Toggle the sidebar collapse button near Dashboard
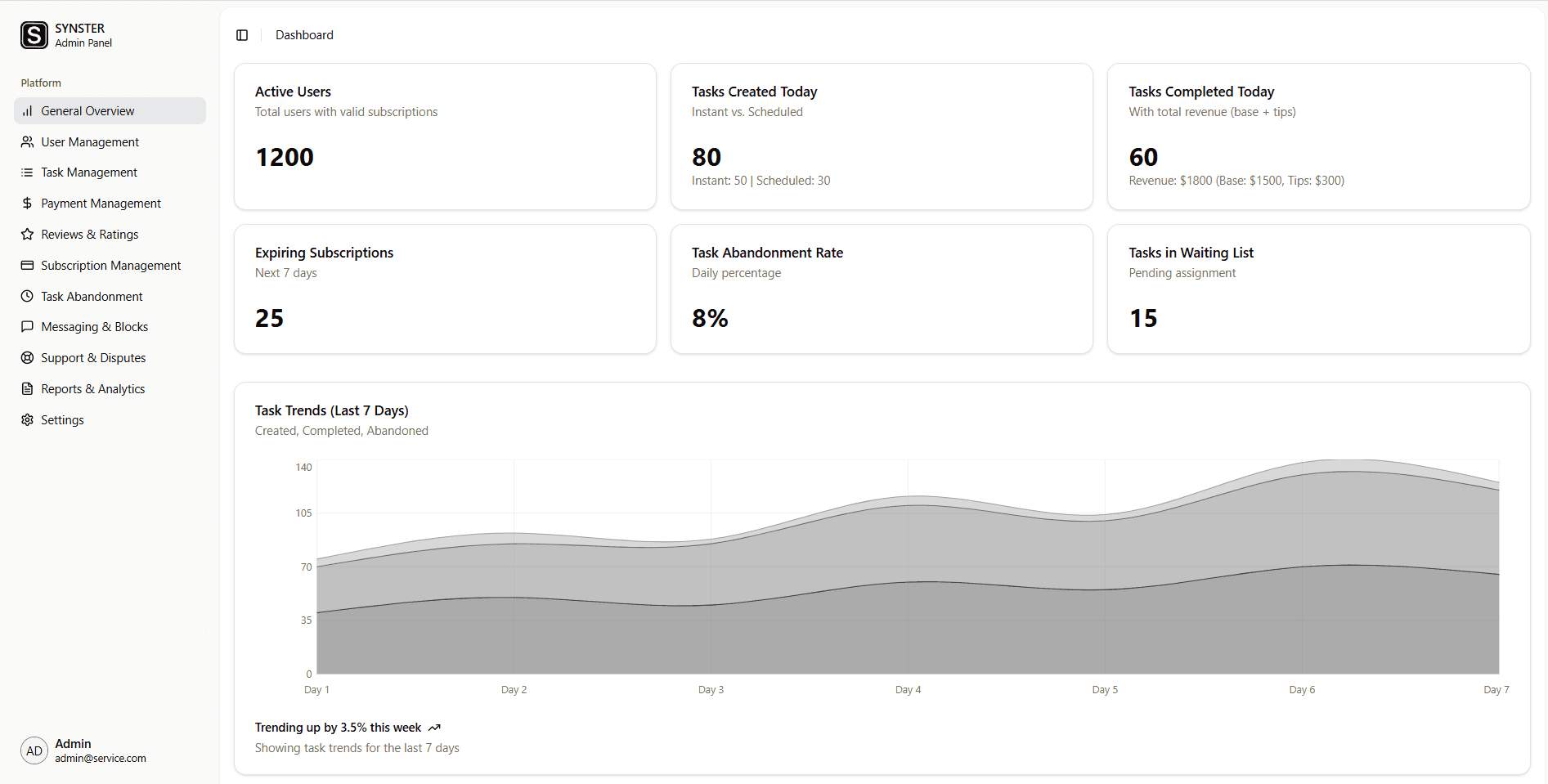 [242, 35]
